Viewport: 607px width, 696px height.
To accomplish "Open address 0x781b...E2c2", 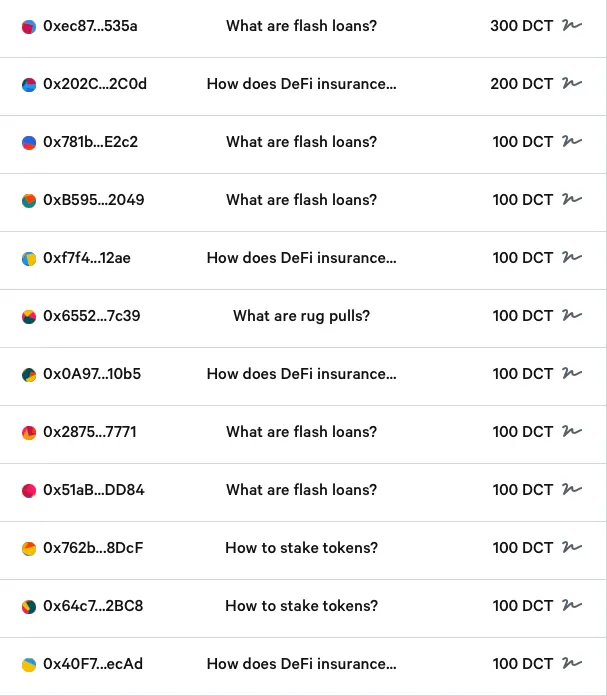I will coord(90,142).
